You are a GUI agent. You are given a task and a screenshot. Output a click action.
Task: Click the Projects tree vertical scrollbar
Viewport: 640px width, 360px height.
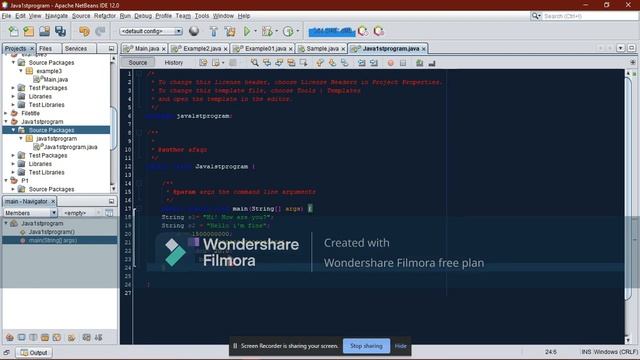[113, 124]
